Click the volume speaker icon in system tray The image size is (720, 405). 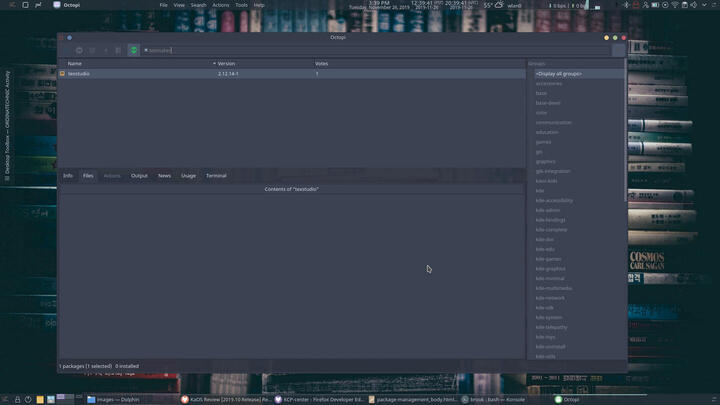coord(694,5)
